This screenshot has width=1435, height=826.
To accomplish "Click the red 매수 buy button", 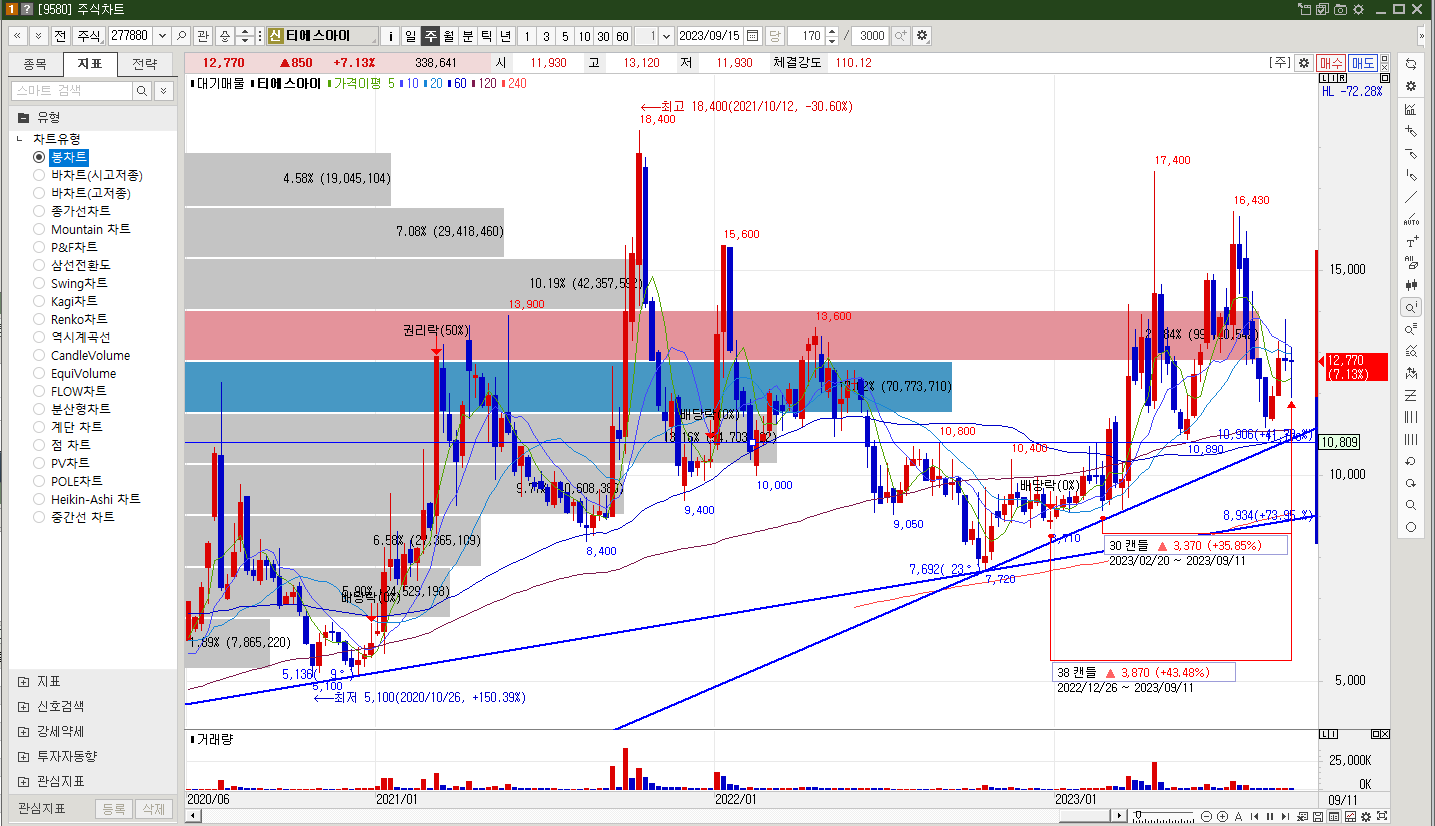I will coord(1331,62).
